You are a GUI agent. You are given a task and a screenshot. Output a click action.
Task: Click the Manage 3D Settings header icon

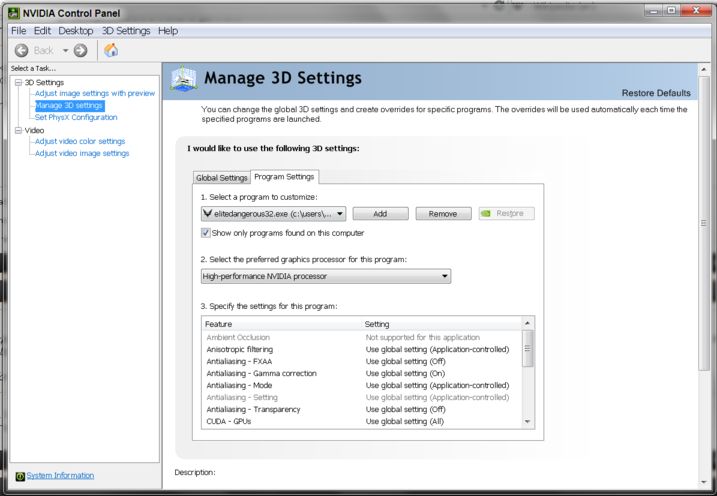click(x=183, y=79)
